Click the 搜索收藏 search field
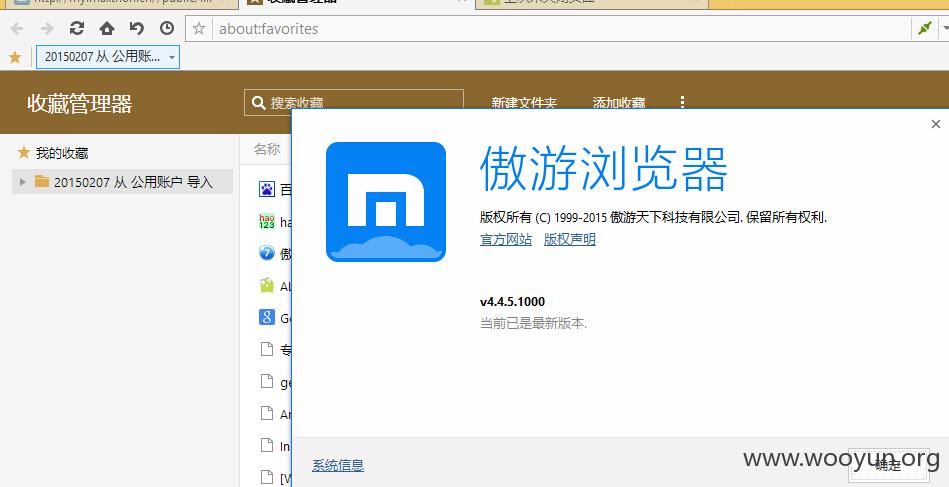 (353, 103)
